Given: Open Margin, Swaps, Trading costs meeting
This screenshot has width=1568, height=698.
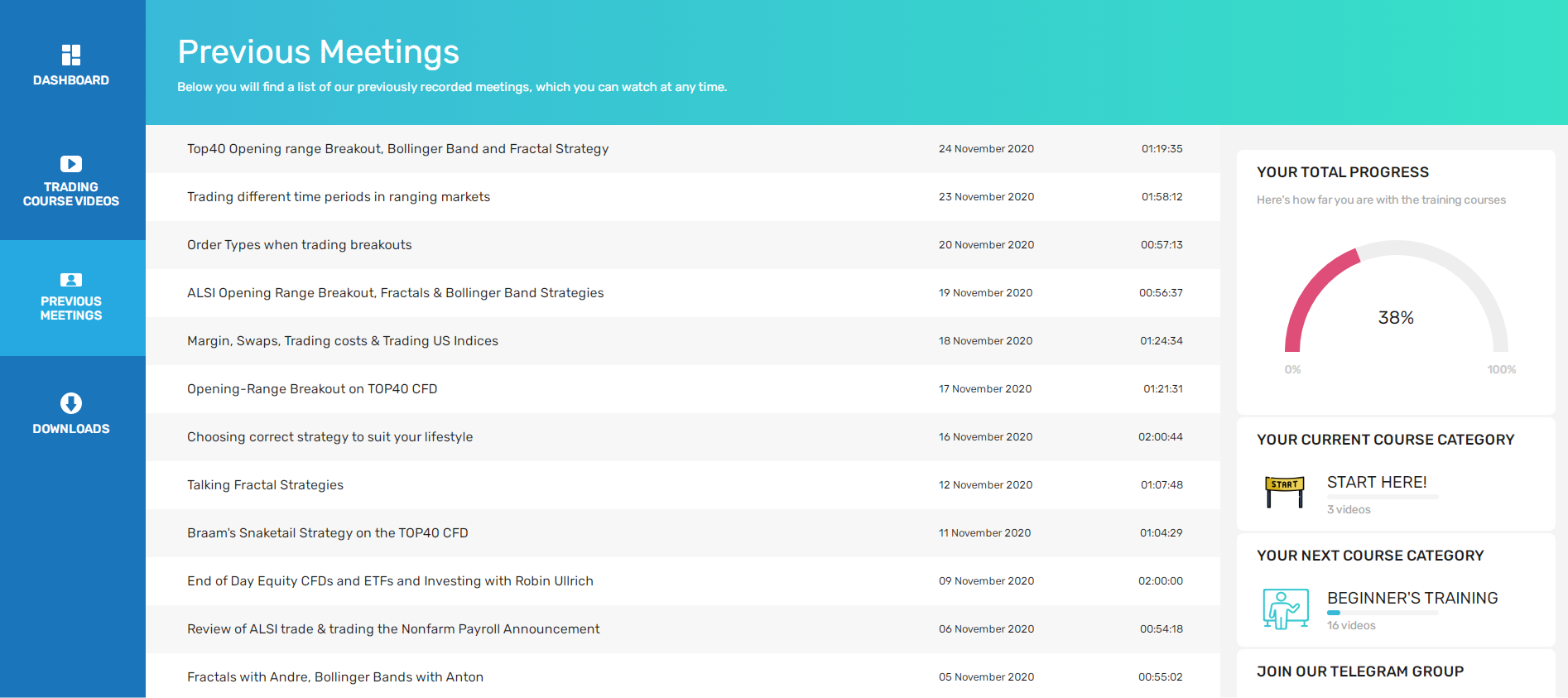Looking at the screenshot, I should (x=343, y=341).
